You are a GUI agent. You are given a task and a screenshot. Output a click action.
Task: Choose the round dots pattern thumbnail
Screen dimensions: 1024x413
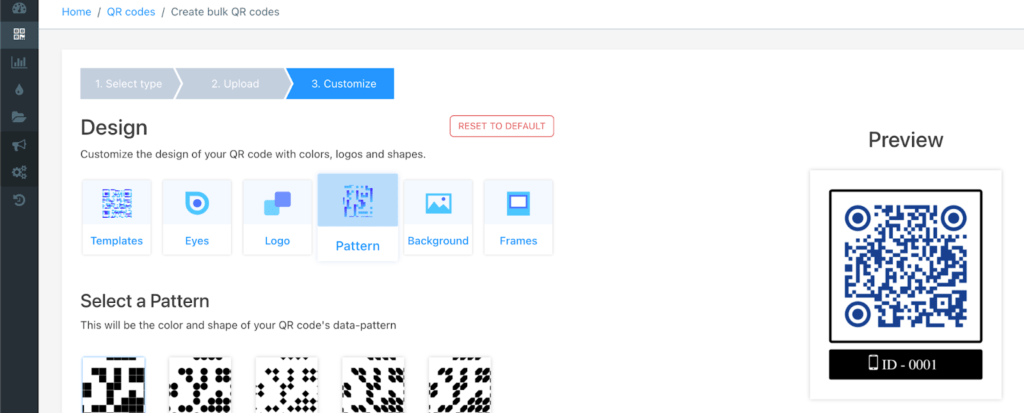(x=200, y=384)
